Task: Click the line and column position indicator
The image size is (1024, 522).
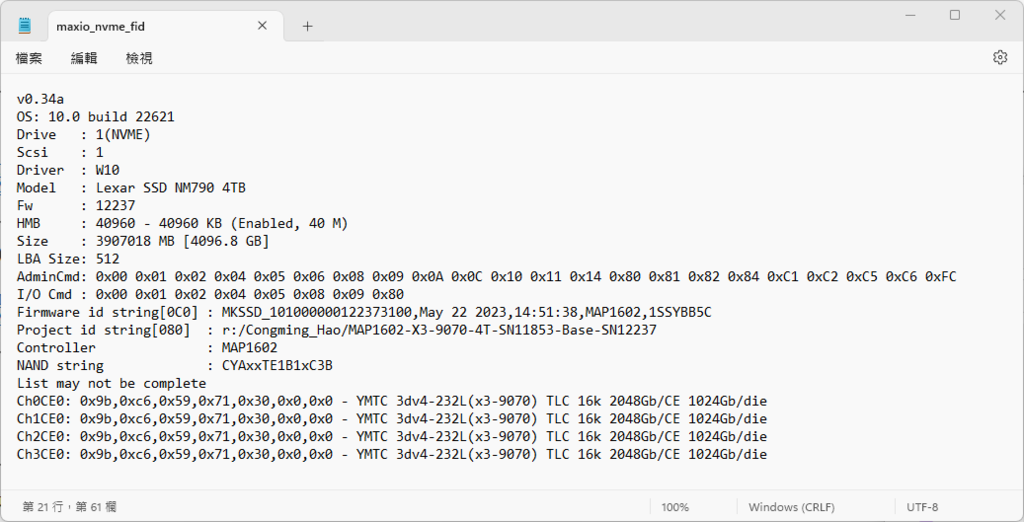Action: coord(69,507)
